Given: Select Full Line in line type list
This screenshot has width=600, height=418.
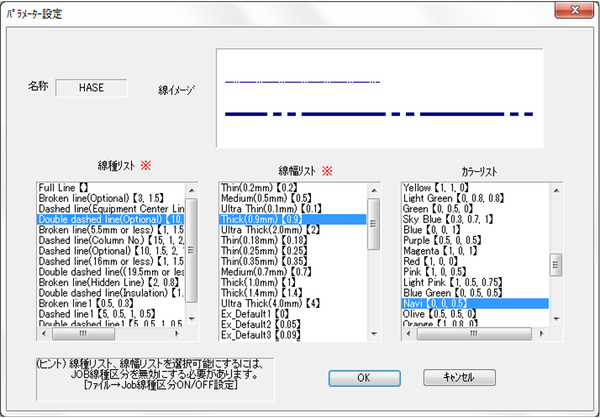Looking at the screenshot, I should click(64, 187).
